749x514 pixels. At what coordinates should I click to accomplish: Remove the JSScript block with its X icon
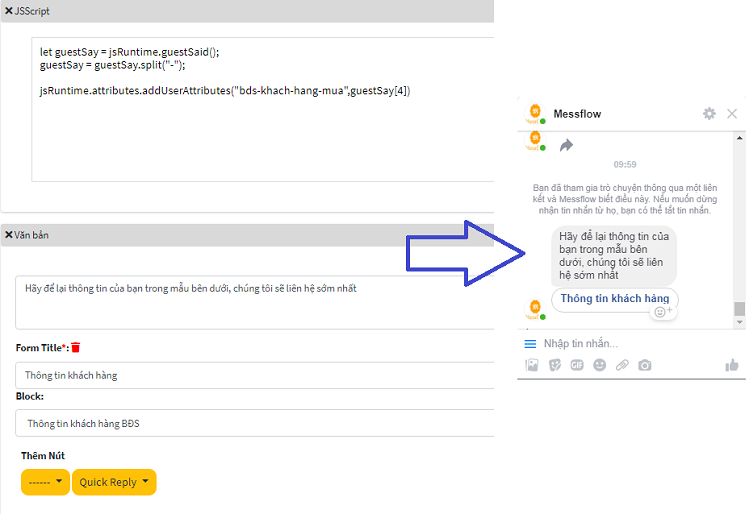tap(9, 11)
